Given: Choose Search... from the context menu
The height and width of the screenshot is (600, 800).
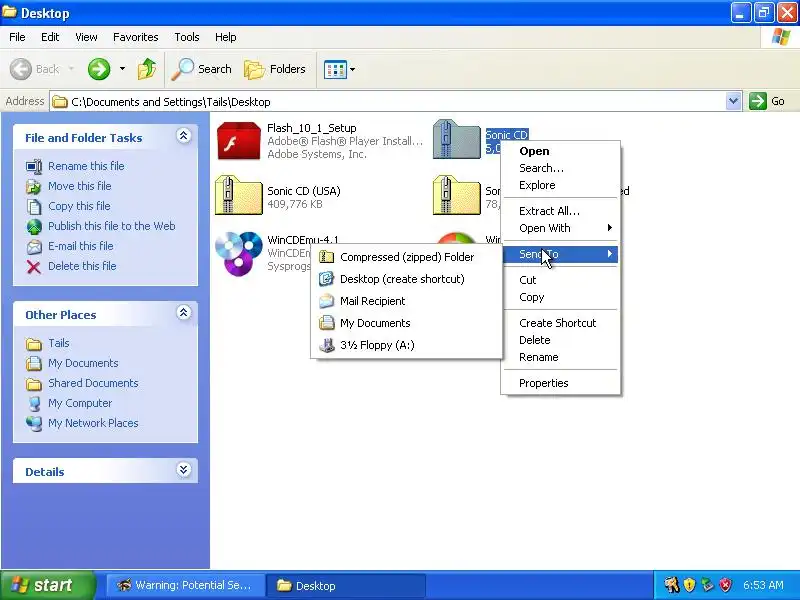Looking at the screenshot, I should (560, 168).
